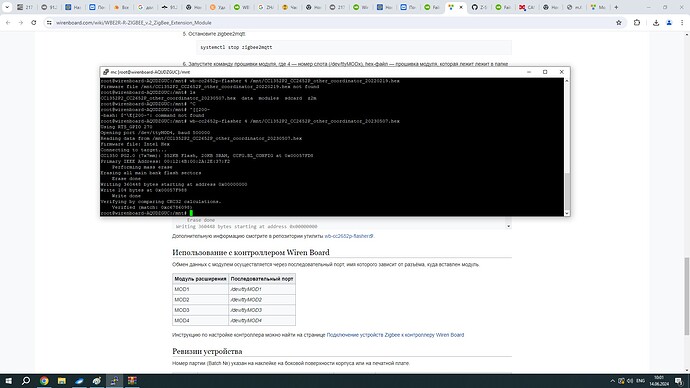Open the Windows notification center
The width and height of the screenshot is (690, 388).
pos(679,381)
